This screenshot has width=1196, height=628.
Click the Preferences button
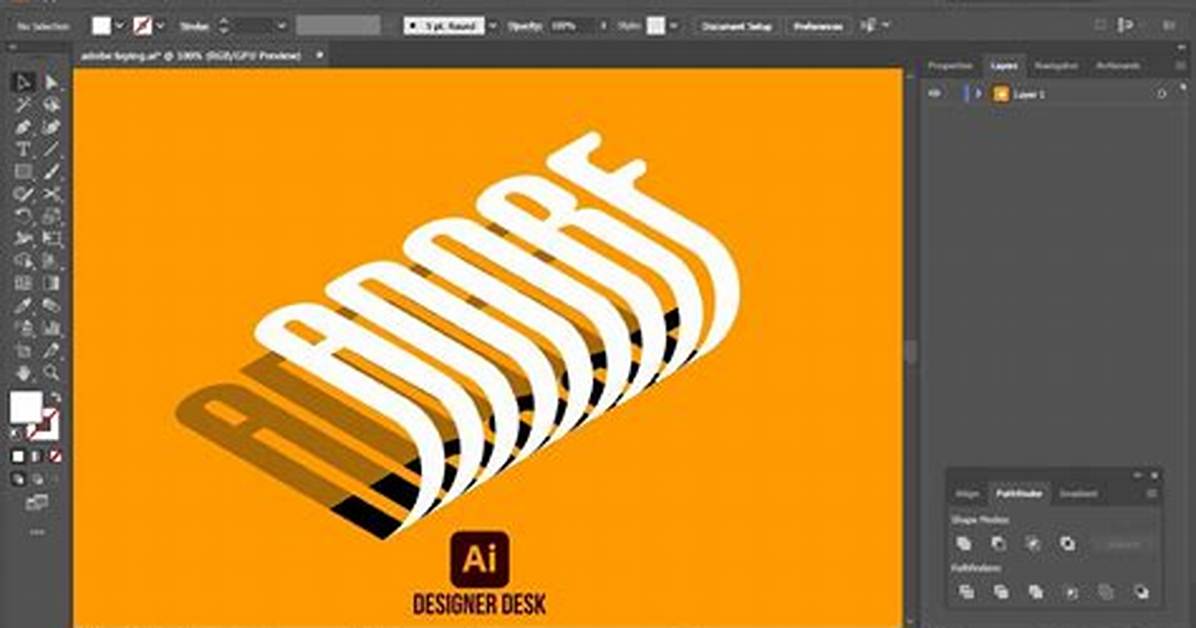coord(818,26)
